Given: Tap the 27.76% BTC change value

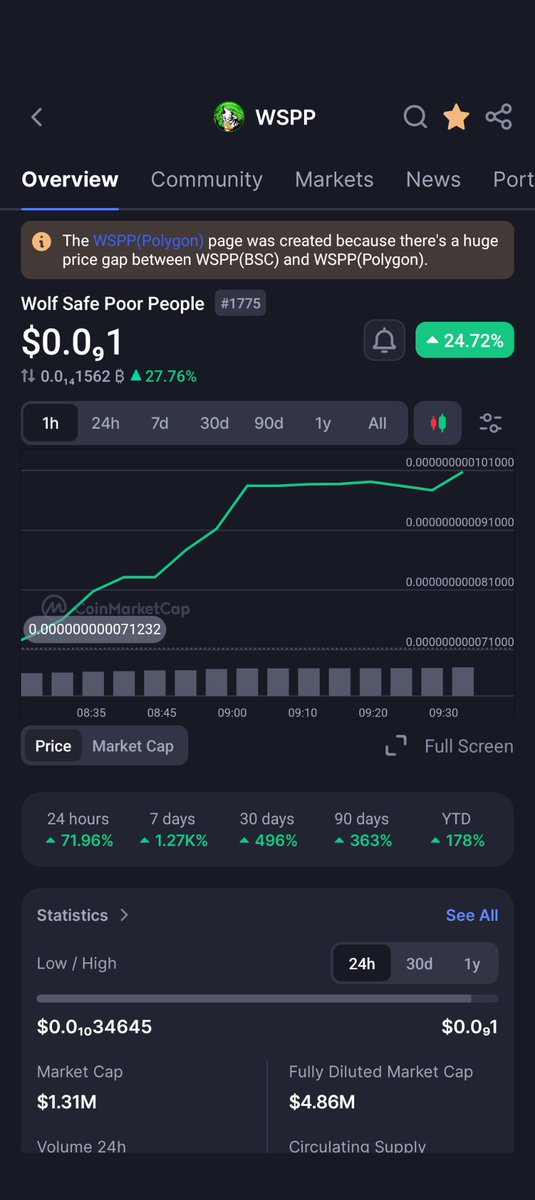Looking at the screenshot, I should [x=164, y=377].
